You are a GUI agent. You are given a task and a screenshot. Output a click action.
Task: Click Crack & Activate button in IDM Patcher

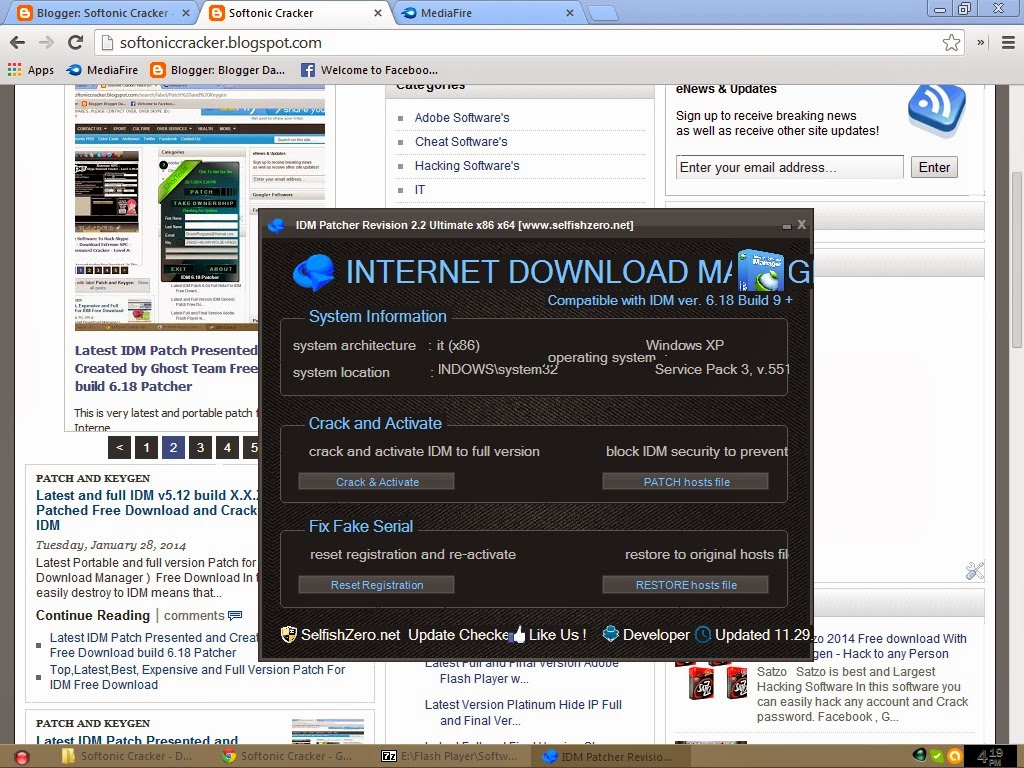[x=376, y=482]
